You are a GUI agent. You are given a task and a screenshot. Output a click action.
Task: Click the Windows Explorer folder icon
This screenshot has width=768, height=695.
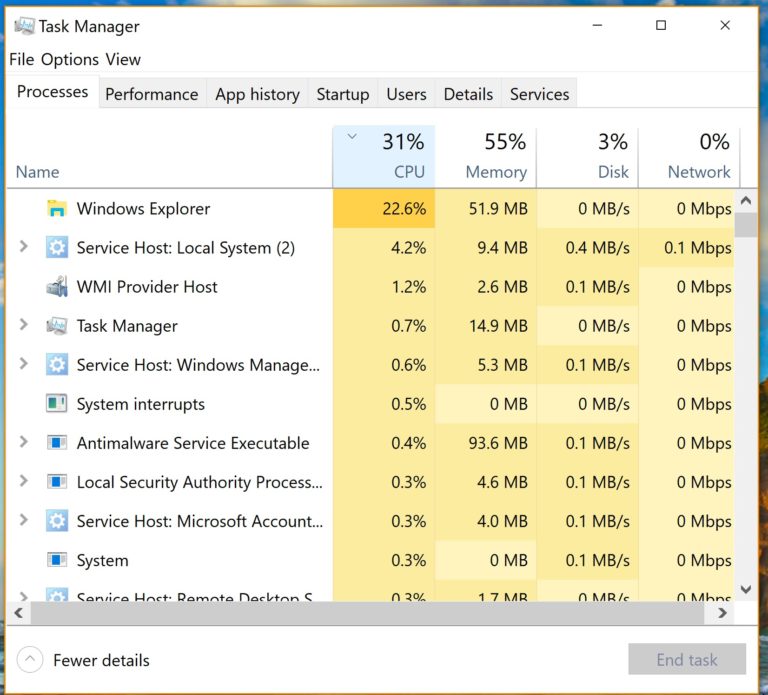point(57,209)
